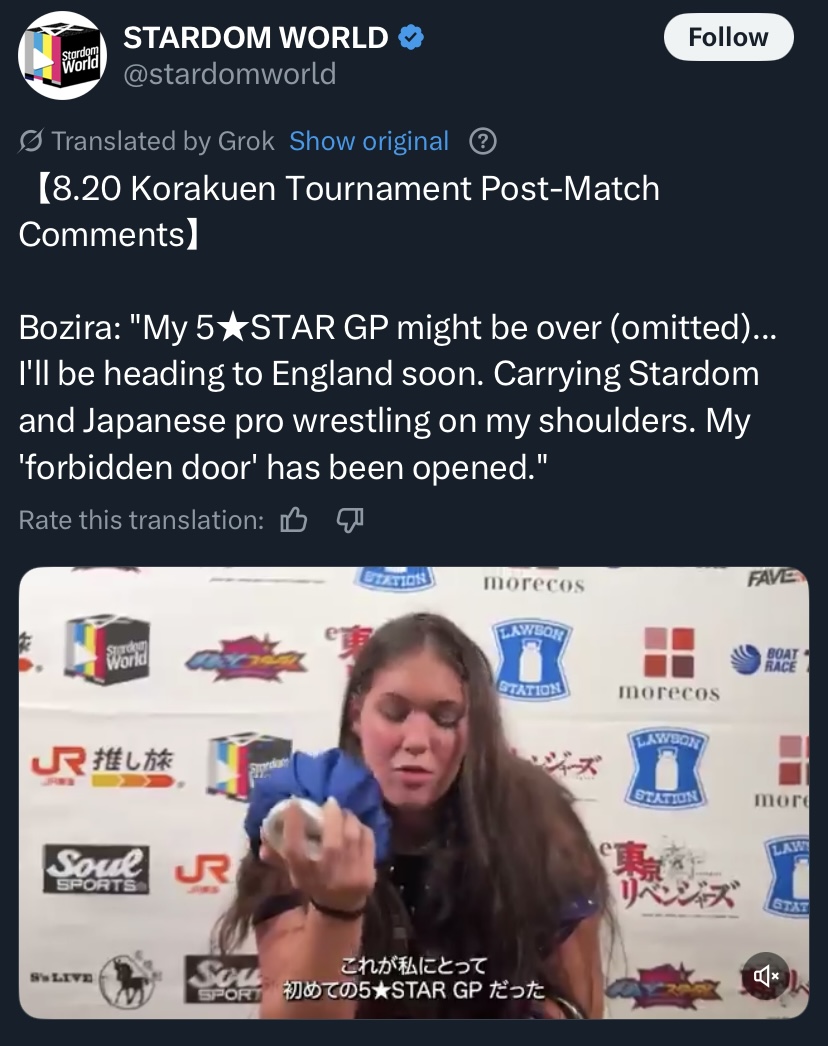Rate the translation with thumbs up

[x=294, y=520]
